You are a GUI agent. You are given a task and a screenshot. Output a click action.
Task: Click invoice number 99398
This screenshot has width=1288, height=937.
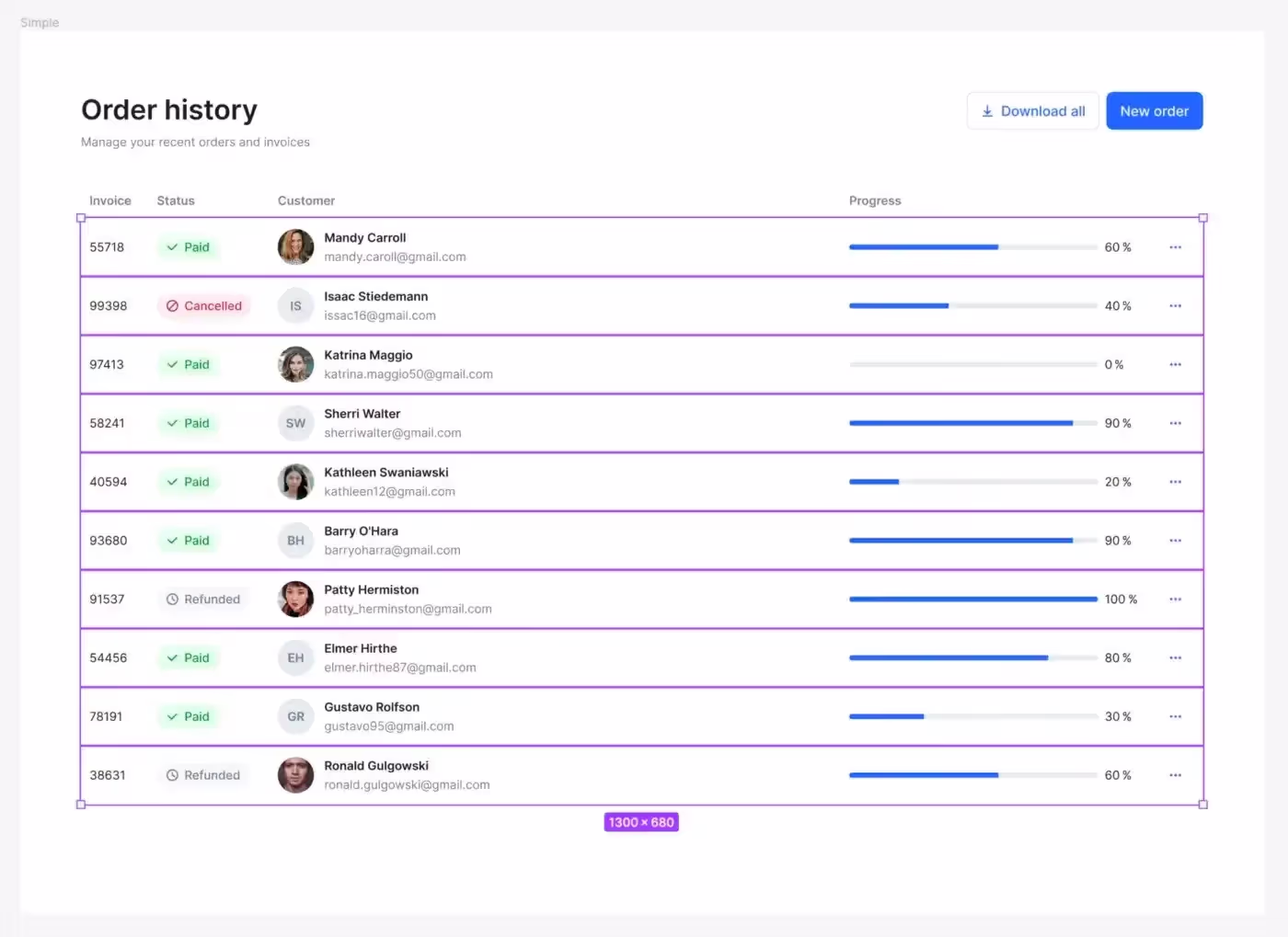coord(109,306)
